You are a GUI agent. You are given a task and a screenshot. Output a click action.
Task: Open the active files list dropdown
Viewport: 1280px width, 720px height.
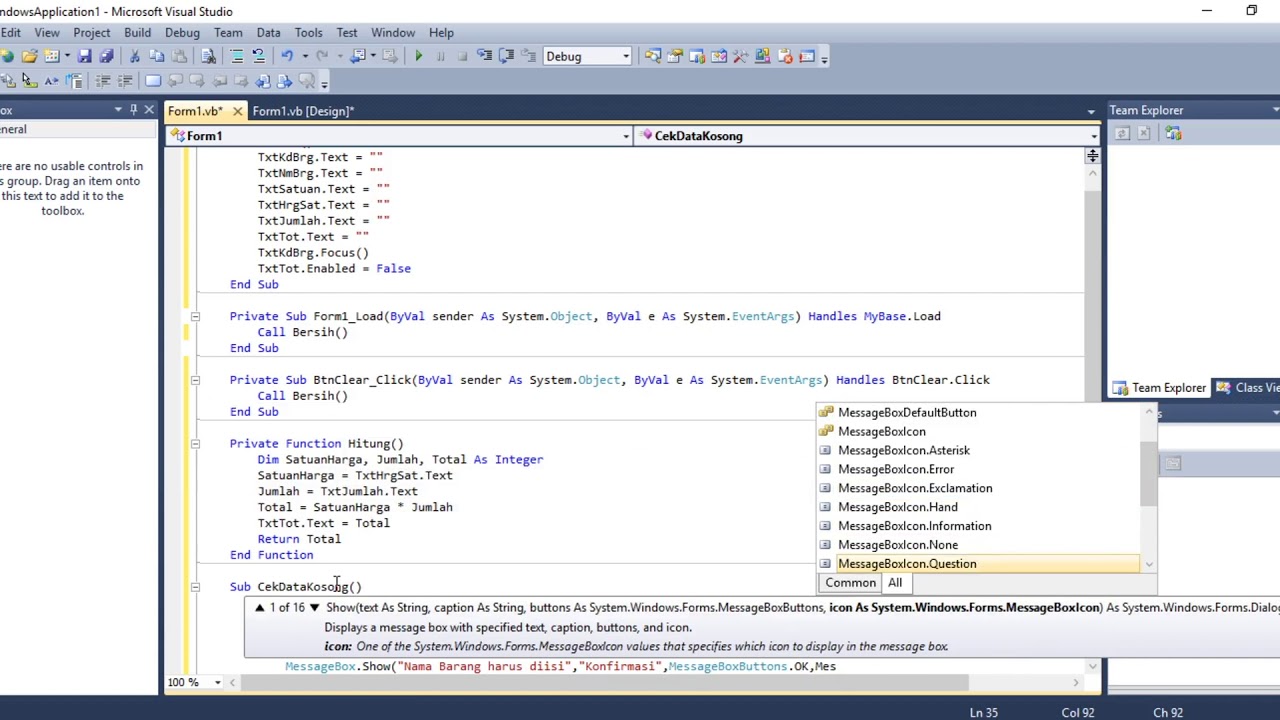pyautogui.click(x=1091, y=111)
